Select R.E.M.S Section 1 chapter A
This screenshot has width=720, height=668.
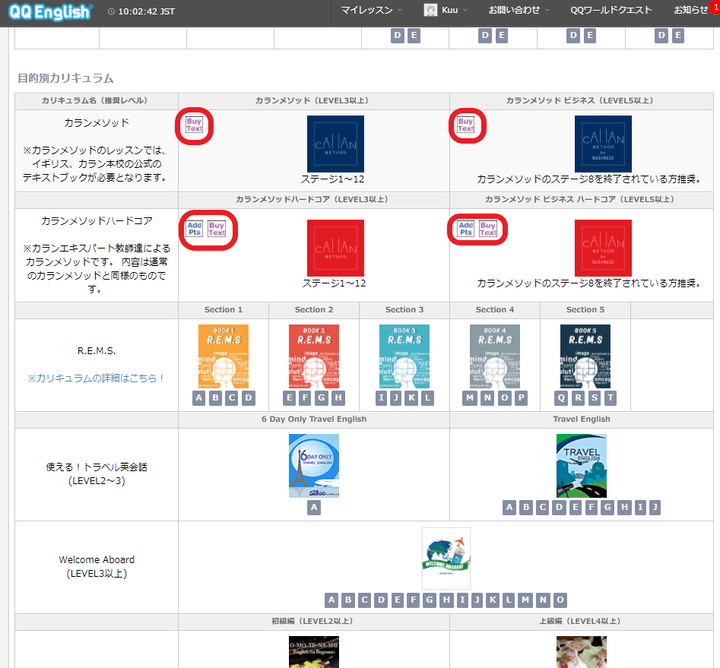coord(199,398)
